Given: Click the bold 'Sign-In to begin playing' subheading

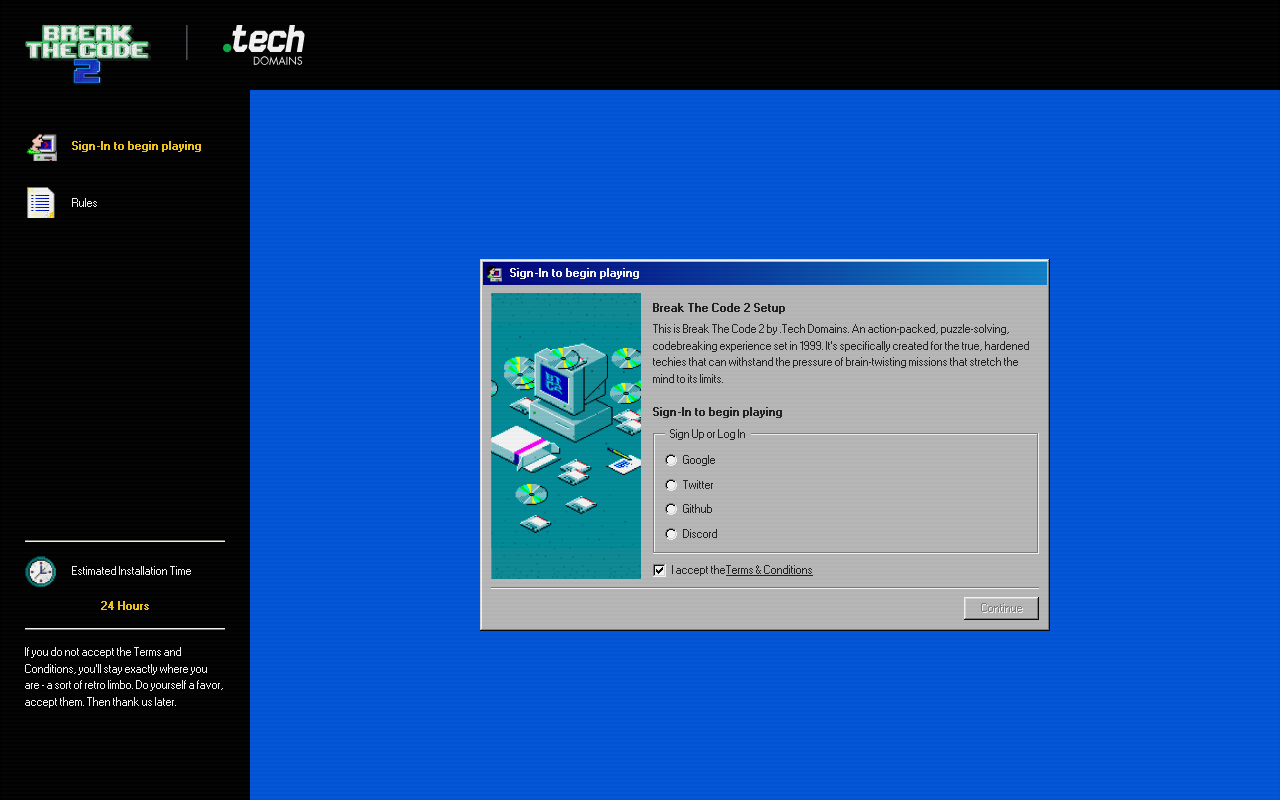Looking at the screenshot, I should coord(717,412).
